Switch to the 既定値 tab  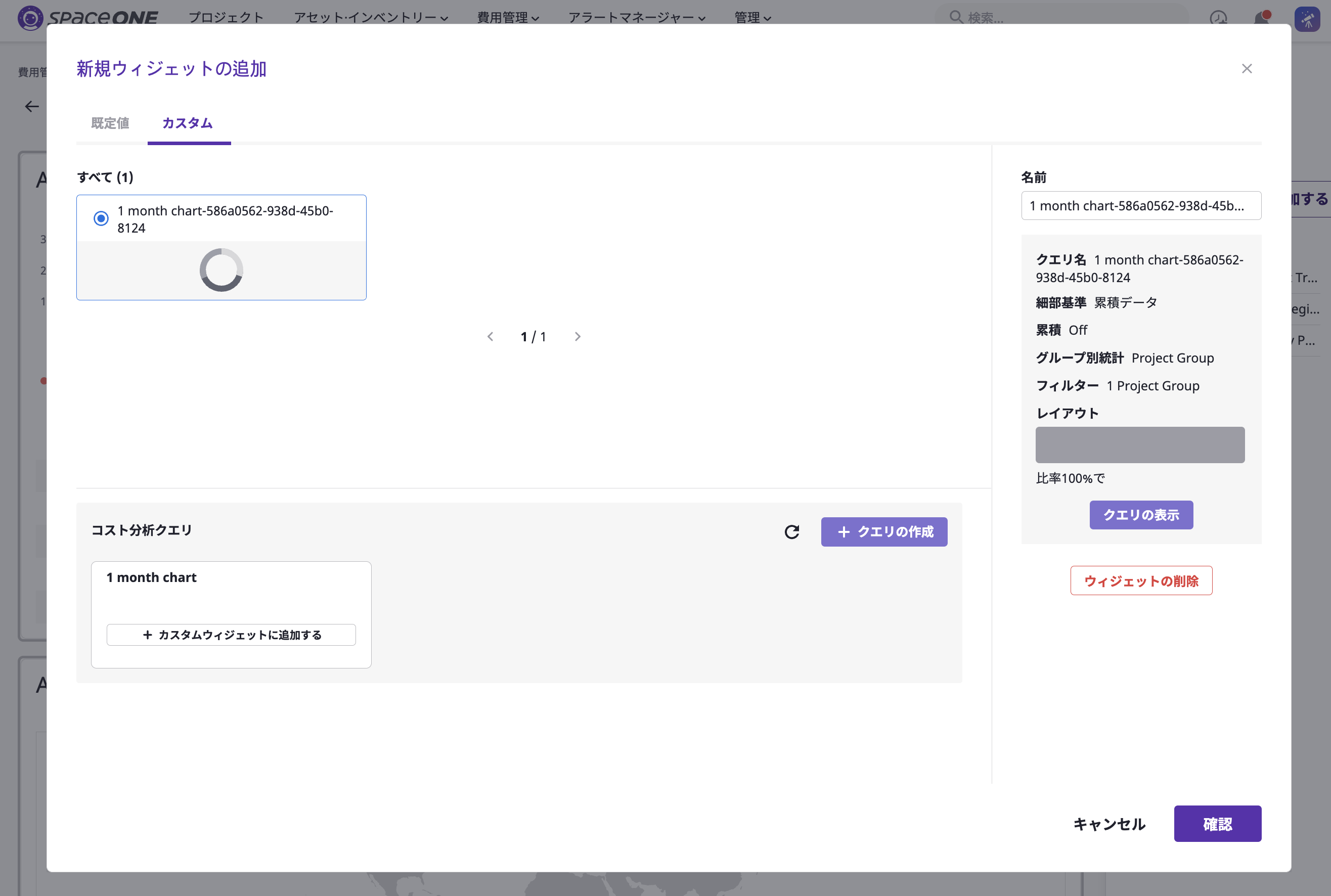click(110, 123)
